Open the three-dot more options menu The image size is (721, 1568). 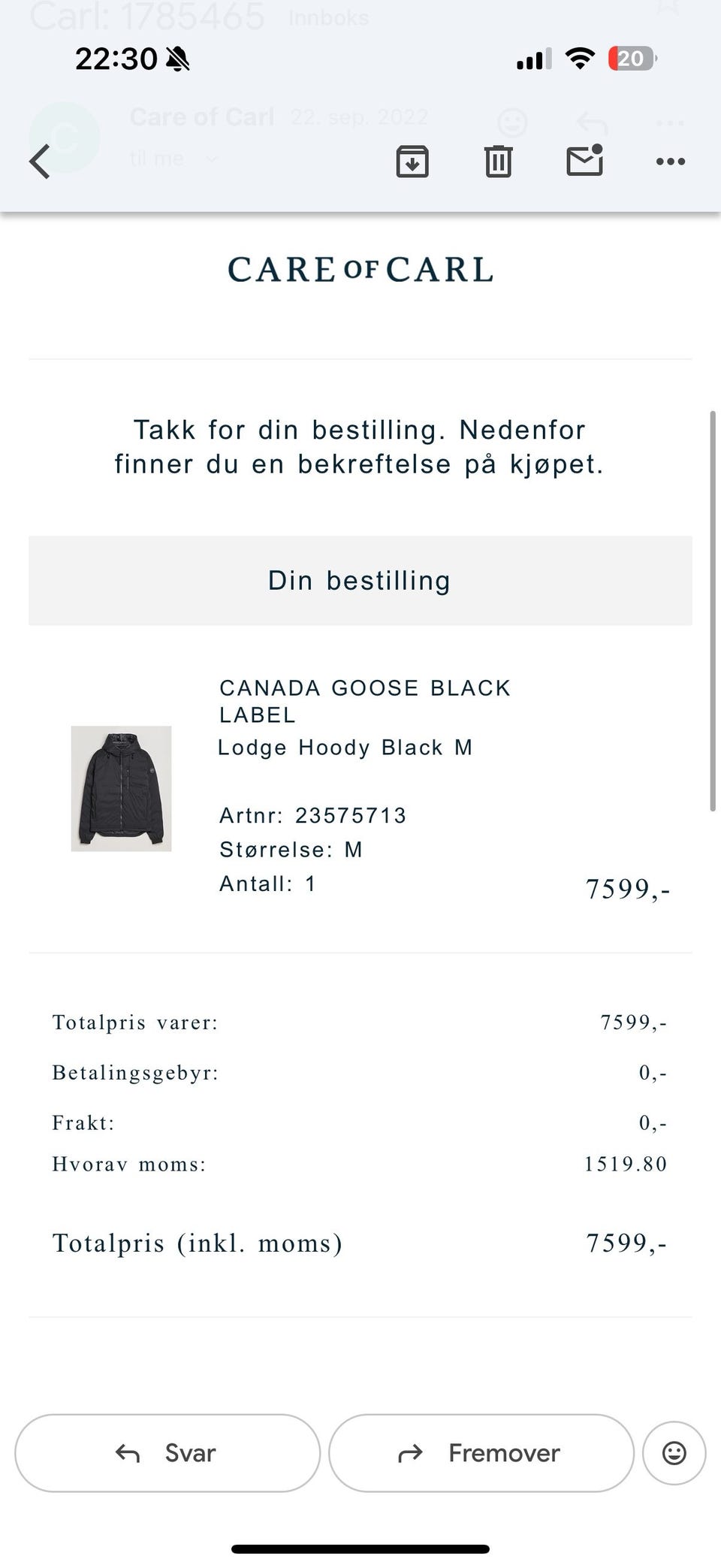click(x=670, y=162)
